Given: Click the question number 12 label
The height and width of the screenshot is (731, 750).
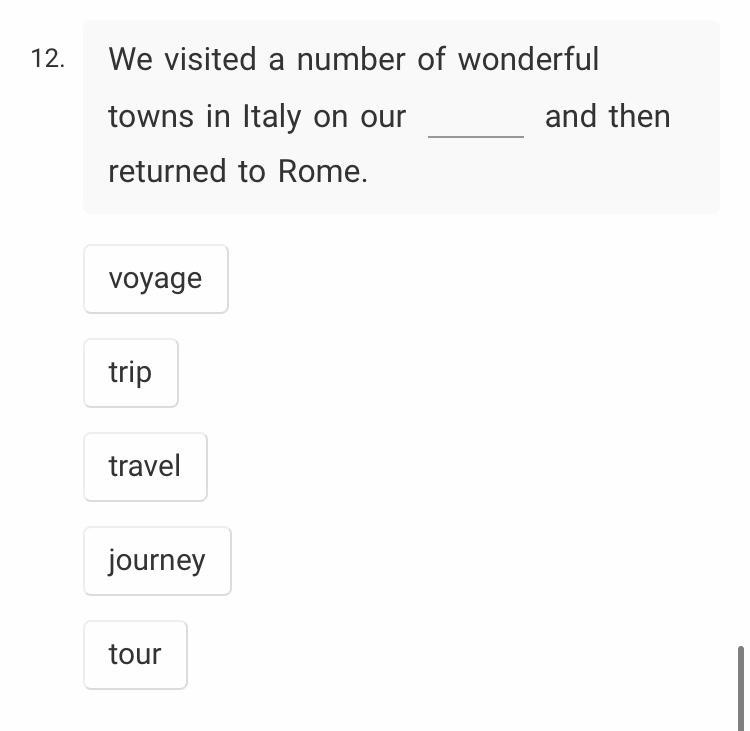Looking at the screenshot, I should coord(47,59).
